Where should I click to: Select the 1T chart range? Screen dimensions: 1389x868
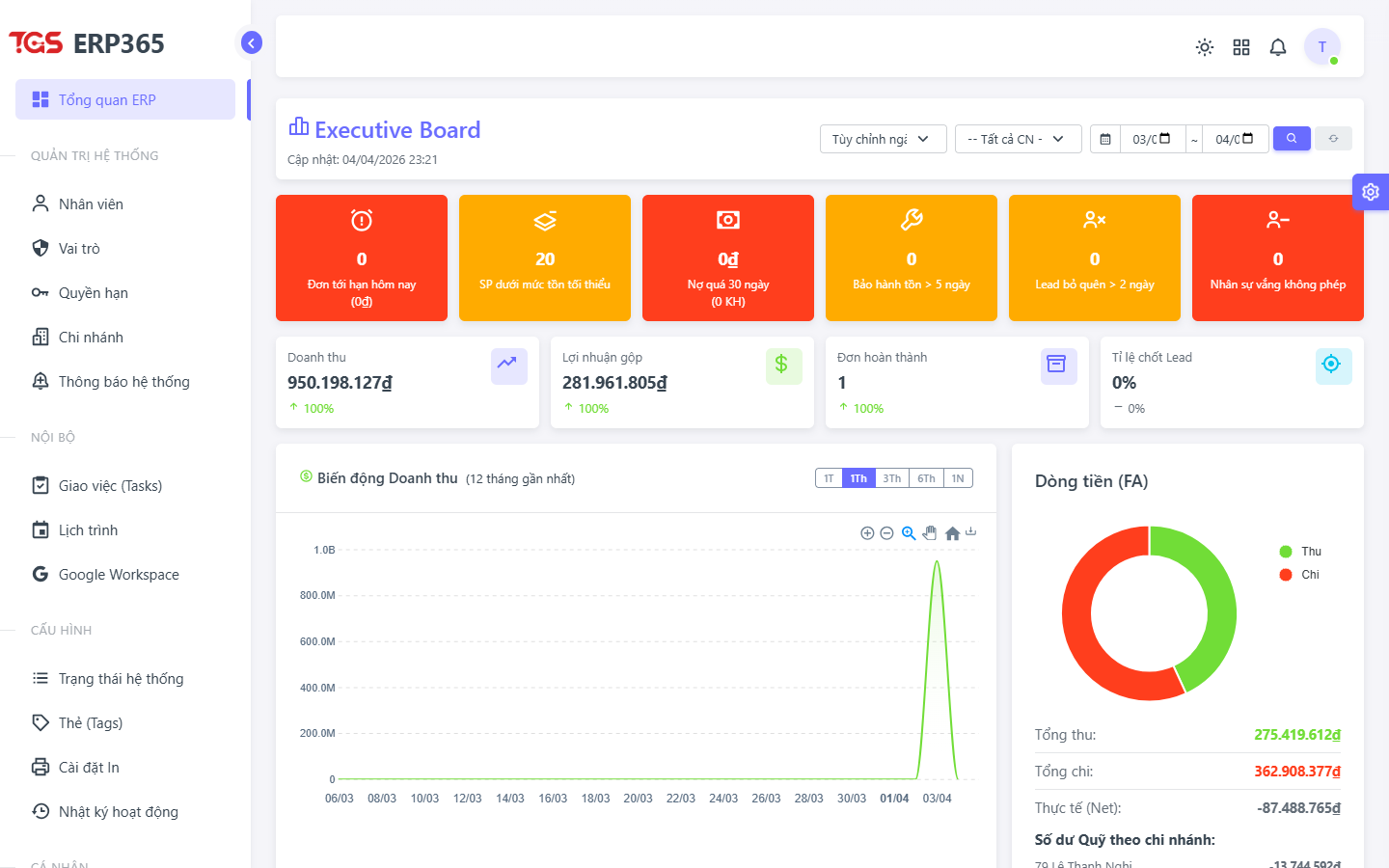point(829,478)
